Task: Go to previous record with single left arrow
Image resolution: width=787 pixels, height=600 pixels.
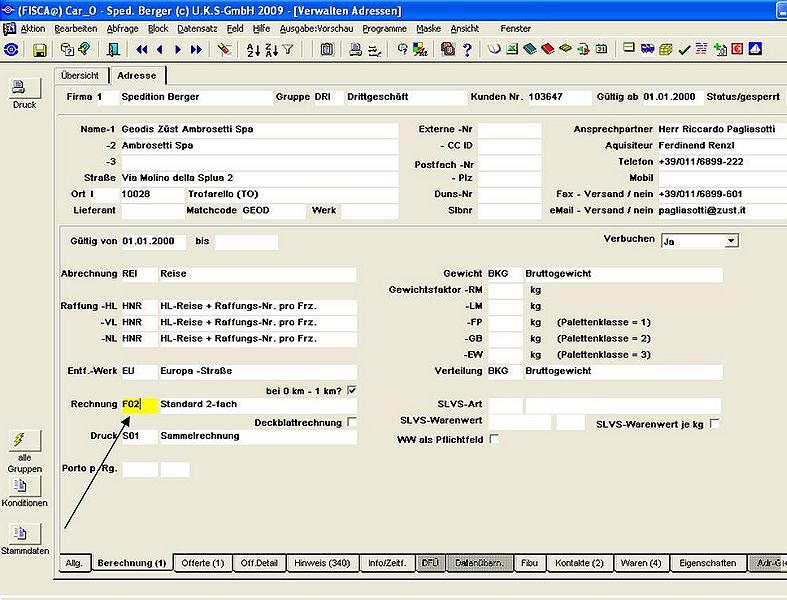Action: point(160,49)
